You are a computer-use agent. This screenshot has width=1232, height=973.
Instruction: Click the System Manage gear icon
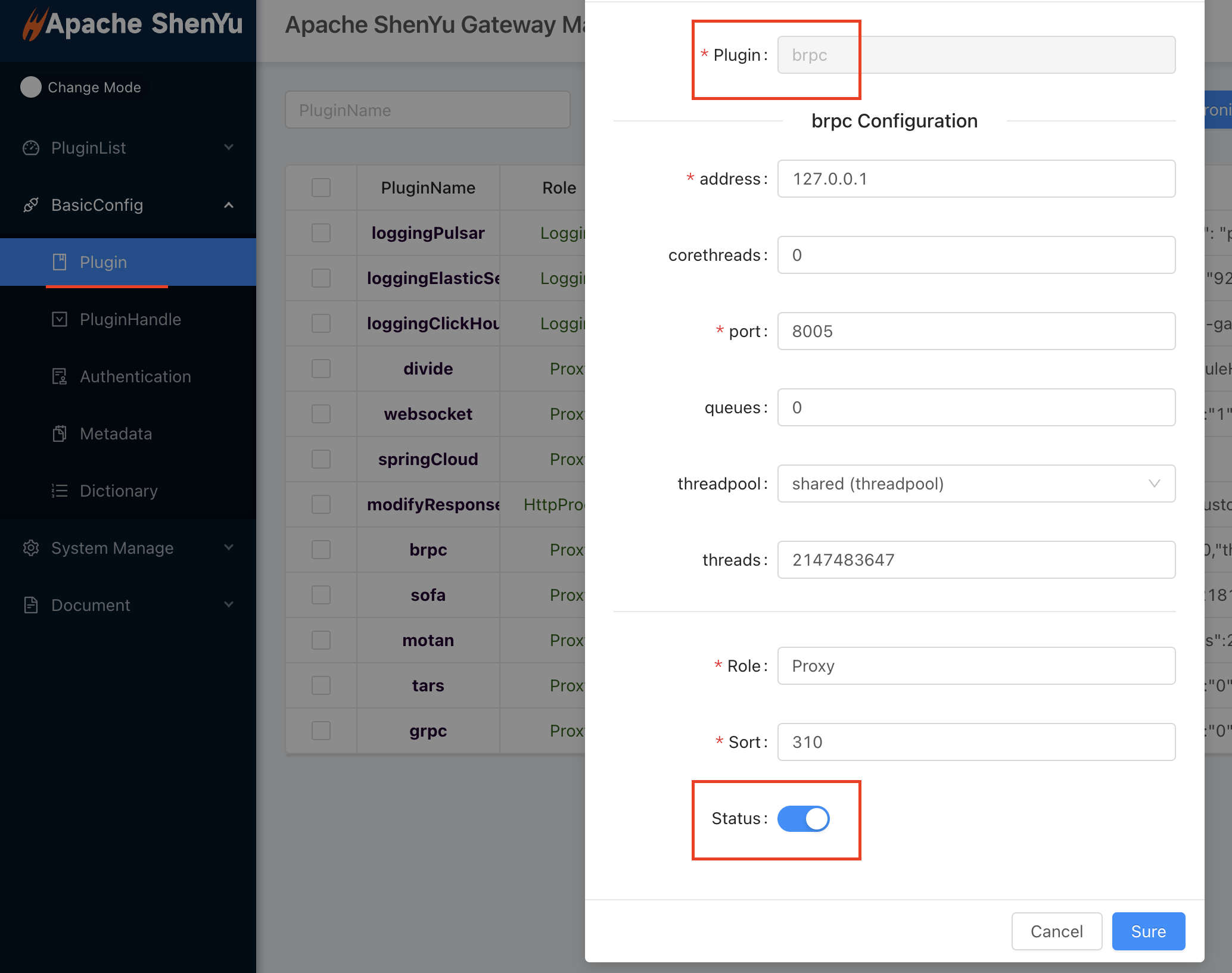[x=31, y=548]
